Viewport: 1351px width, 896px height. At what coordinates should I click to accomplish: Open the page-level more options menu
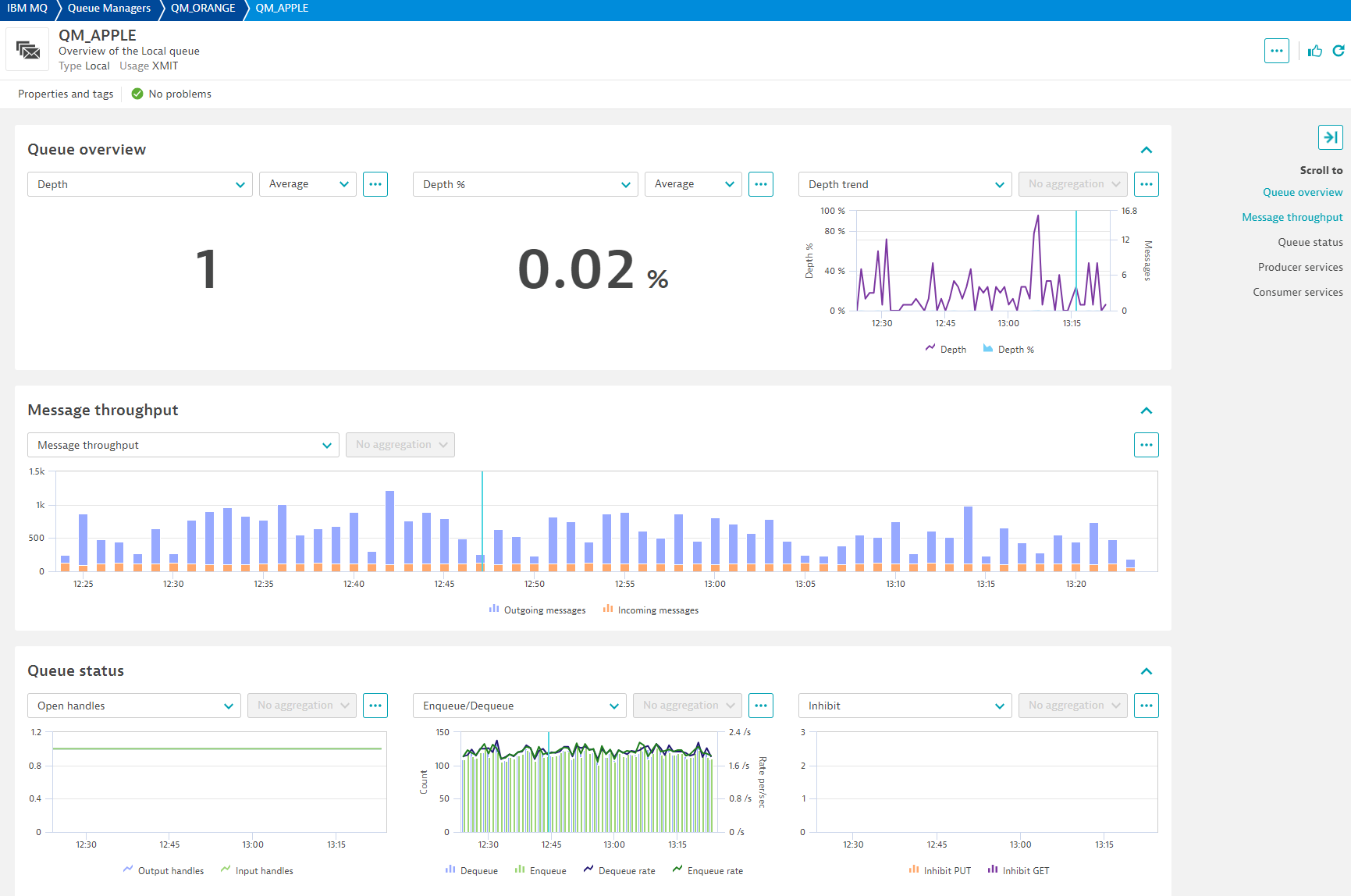1276,51
